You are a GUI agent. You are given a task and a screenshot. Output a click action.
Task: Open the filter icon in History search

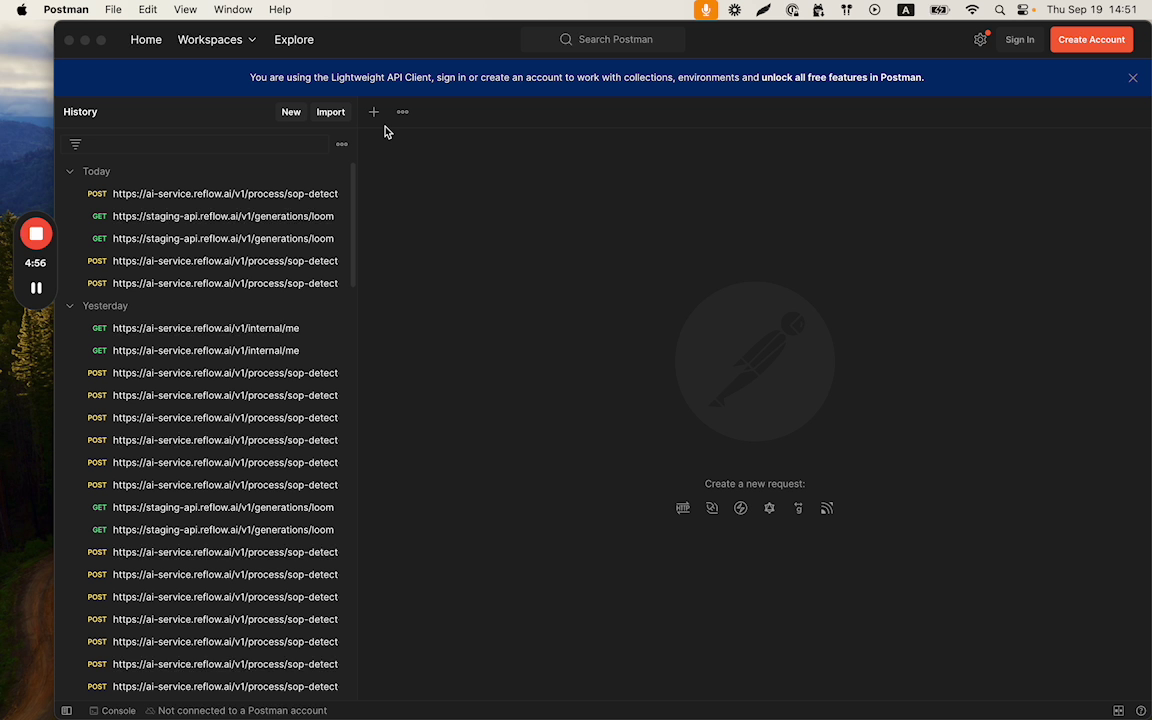click(x=75, y=144)
